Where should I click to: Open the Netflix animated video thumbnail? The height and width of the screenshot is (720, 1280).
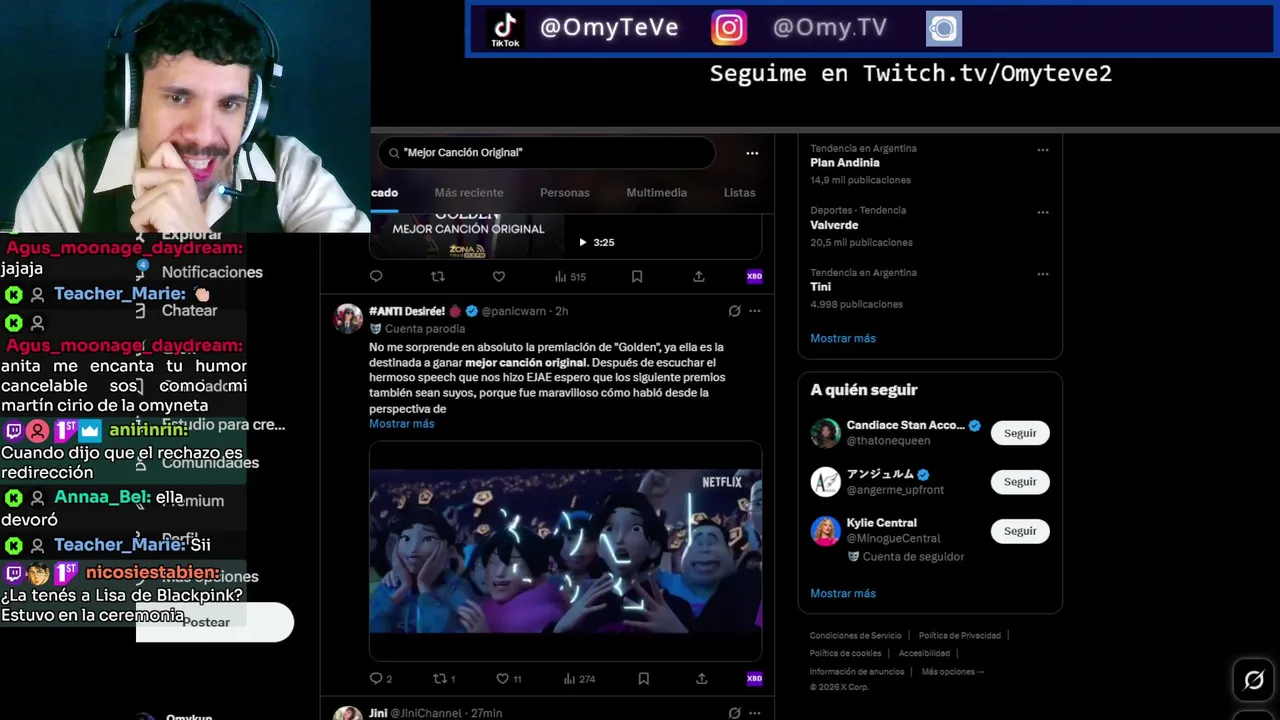[x=565, y=551]
